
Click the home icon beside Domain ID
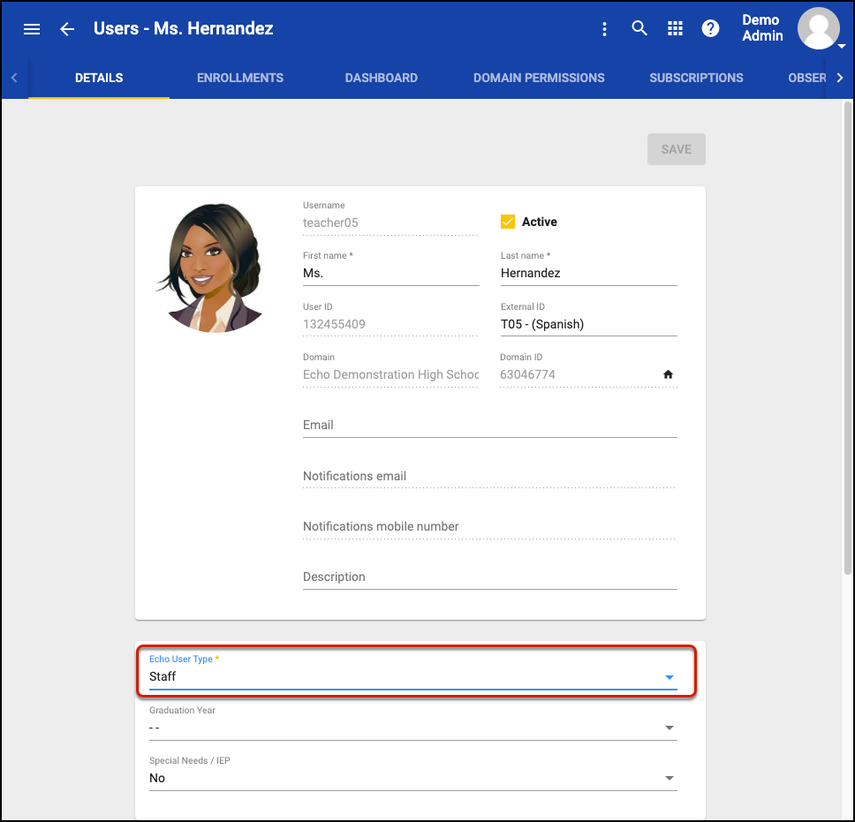[668, 375]
